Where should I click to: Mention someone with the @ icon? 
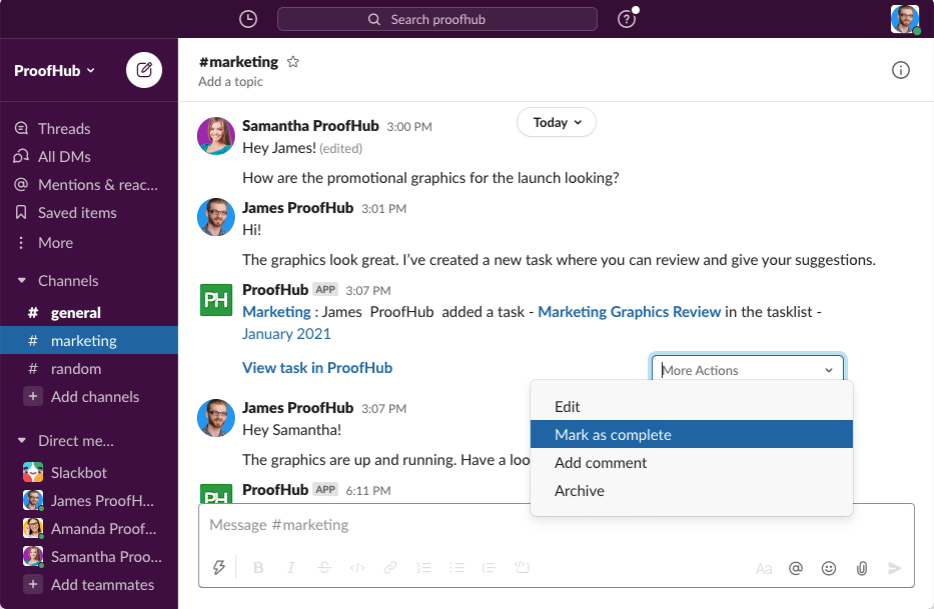click(796, 568)
